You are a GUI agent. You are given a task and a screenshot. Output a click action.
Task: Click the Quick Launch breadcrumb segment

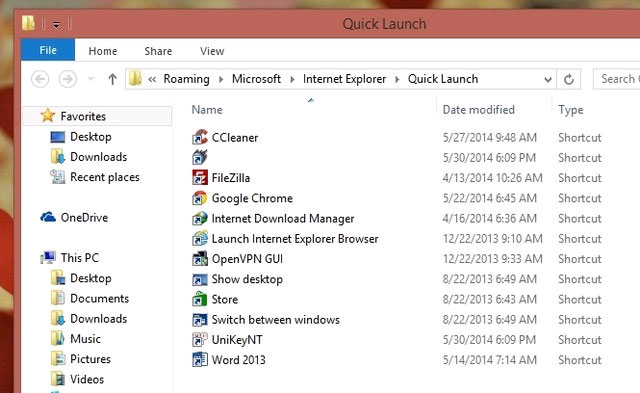(443, 79)
